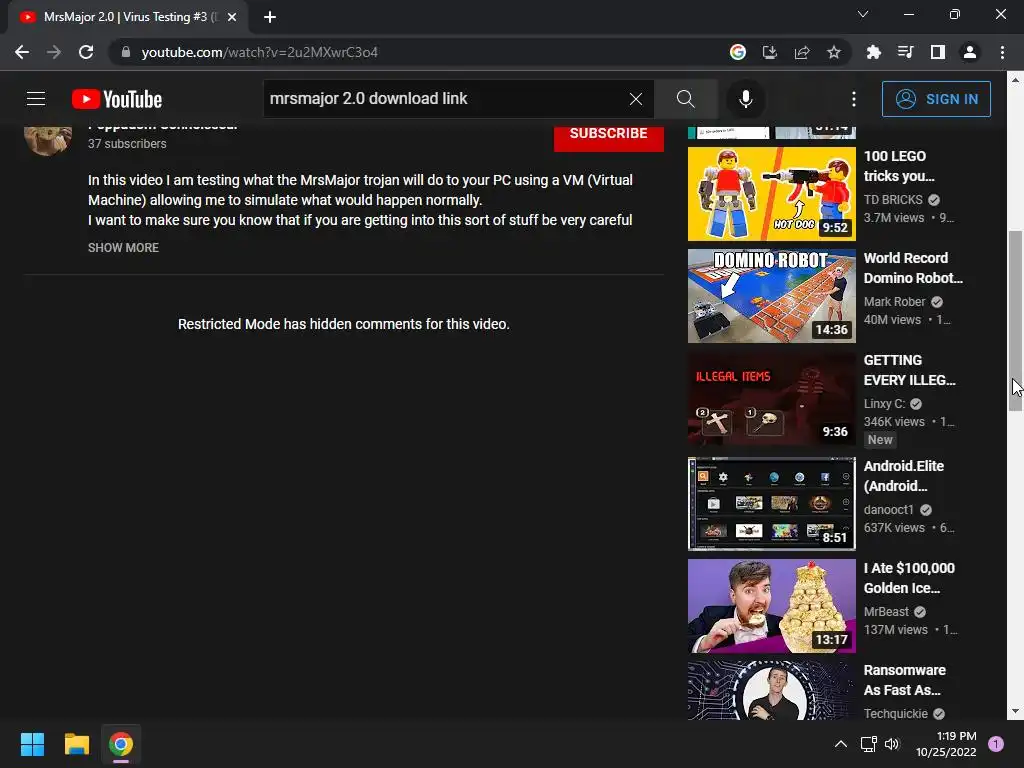The height and width of the screenshot is (768, 1024).
Task: Click the '37 subscribers' text
Action: click(x=127, y=144)
